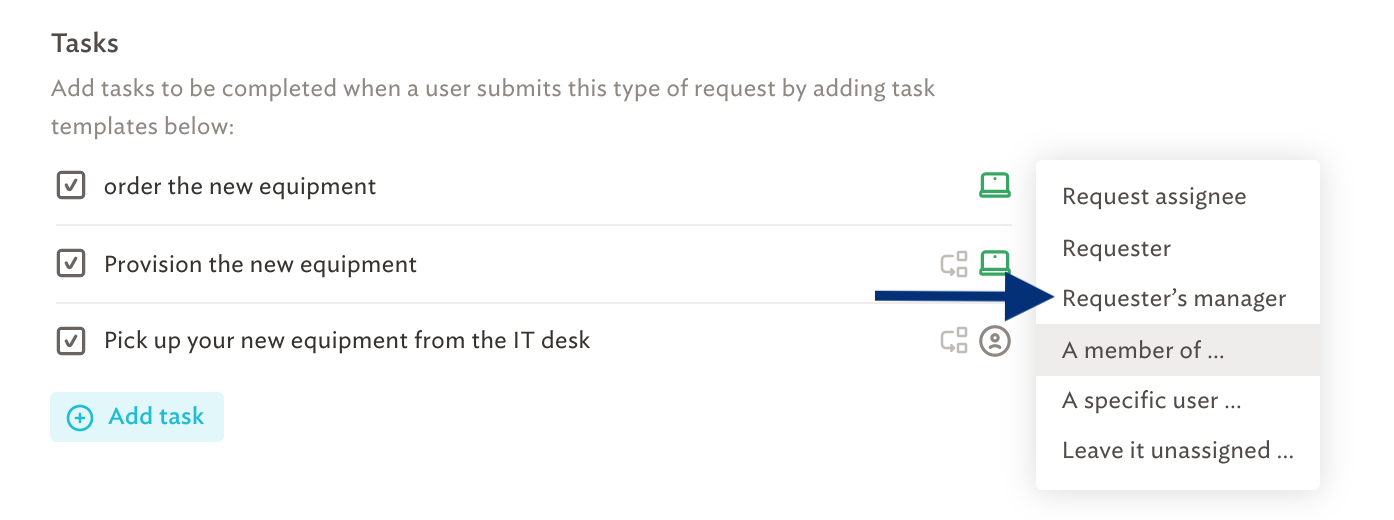Toggle checkbox for 'order the new equipment'

70,186
